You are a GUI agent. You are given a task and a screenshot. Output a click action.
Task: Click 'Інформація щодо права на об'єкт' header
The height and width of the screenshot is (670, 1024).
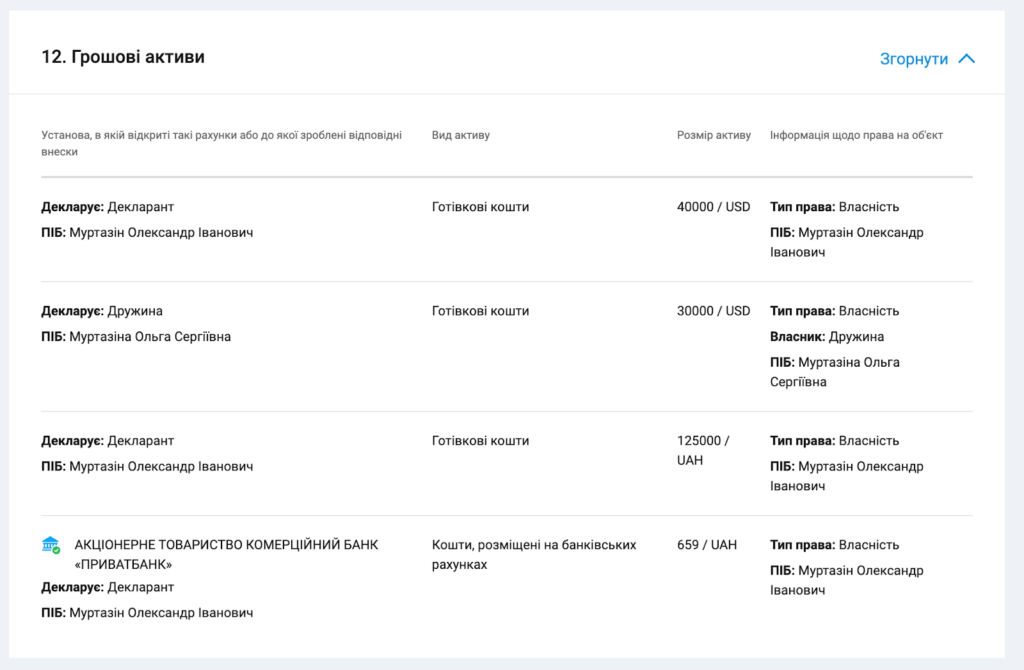(856, 135)
